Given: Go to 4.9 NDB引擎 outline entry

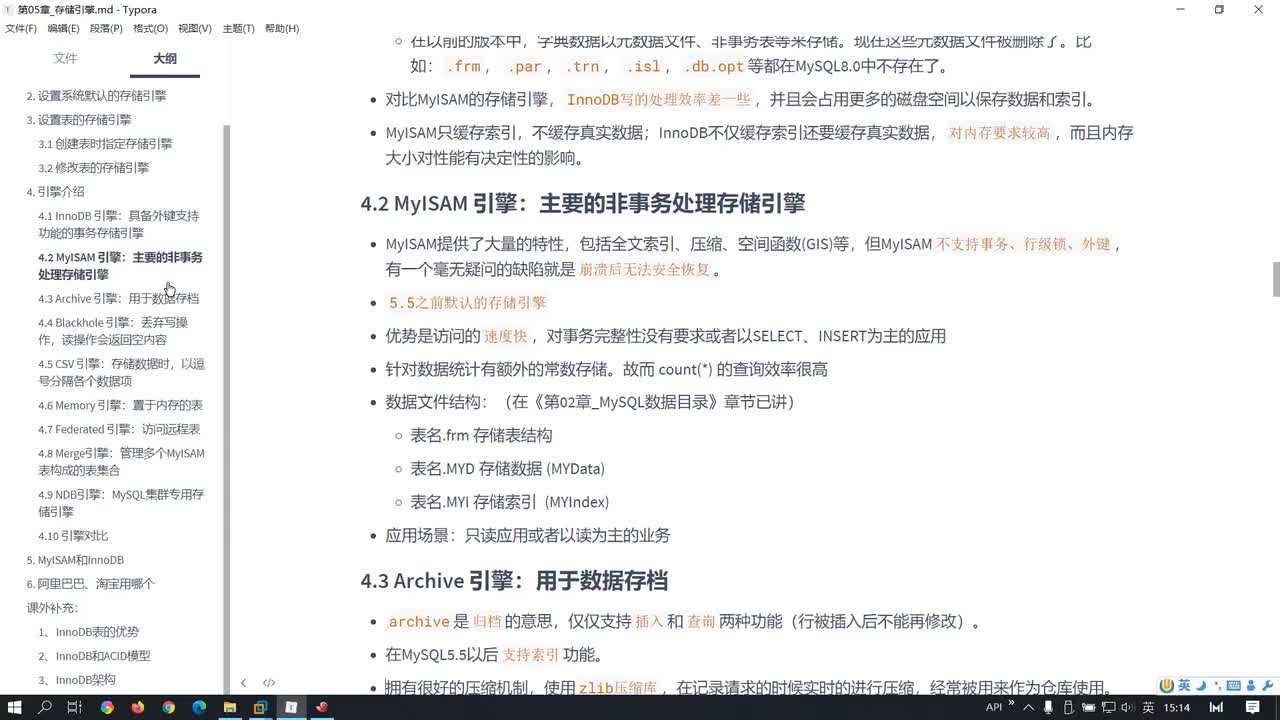Looking at the screenshot, I should pyautogui.click(x=121, y=503).
